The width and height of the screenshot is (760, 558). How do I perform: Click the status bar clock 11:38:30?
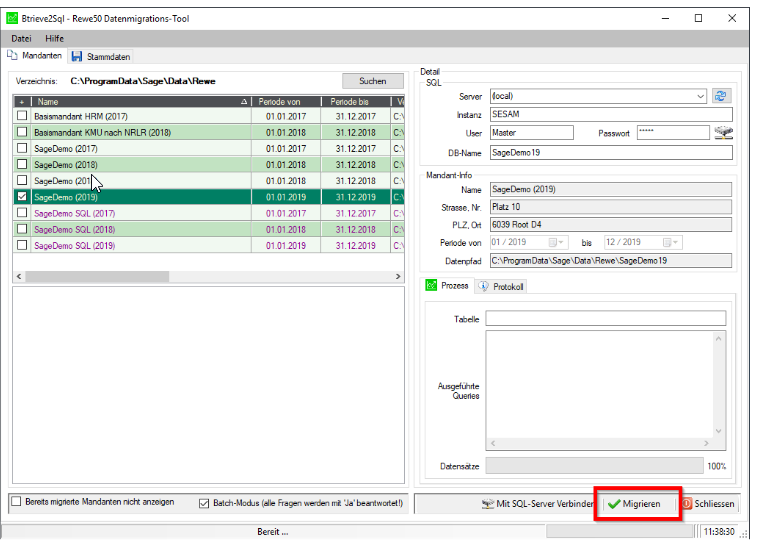tap(719, 532)
